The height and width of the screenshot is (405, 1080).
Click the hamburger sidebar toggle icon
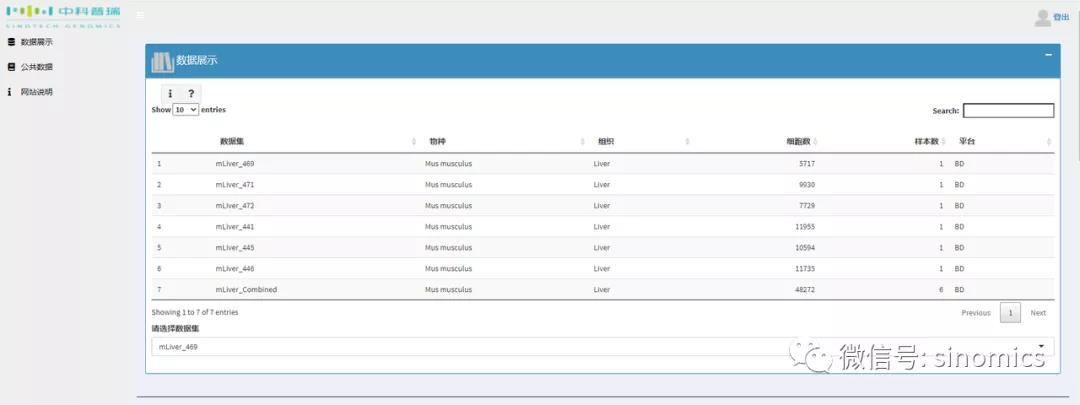140,15
